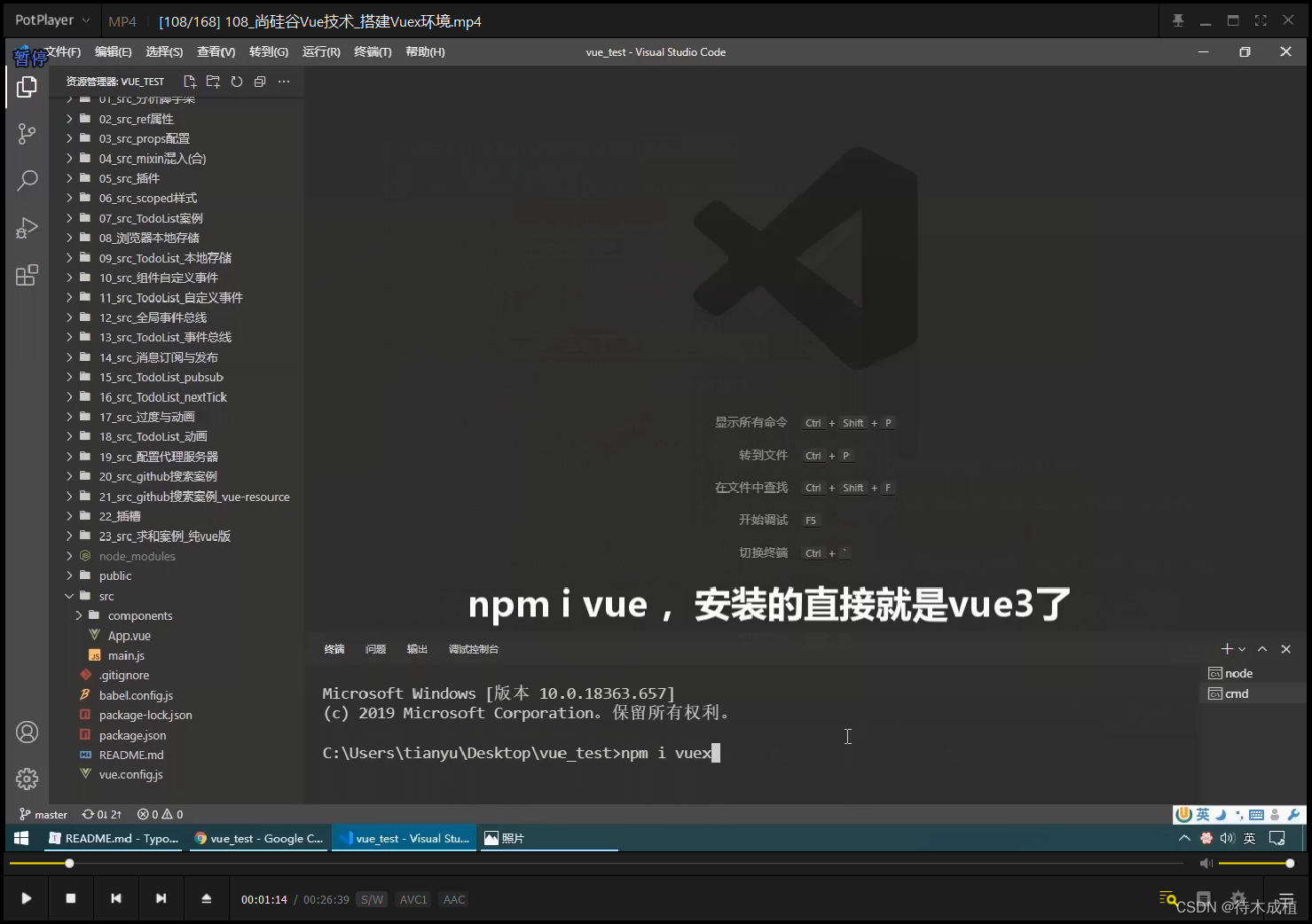The height and width of the screenshot is (924, 1312).
Task: Open Run and Debug view icon
Action: click(x=27, y=228)
